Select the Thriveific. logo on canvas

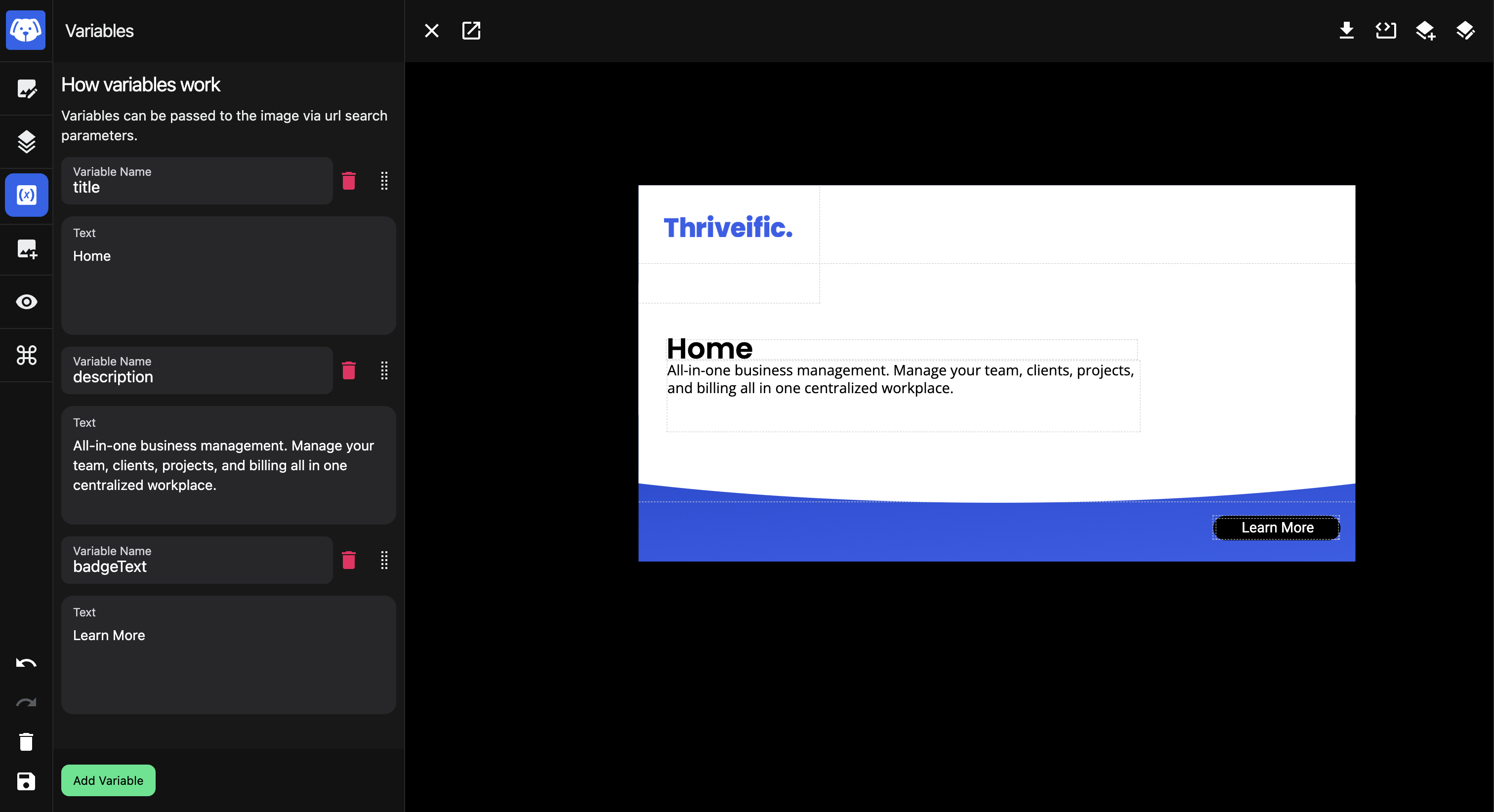tap(728, 227)
